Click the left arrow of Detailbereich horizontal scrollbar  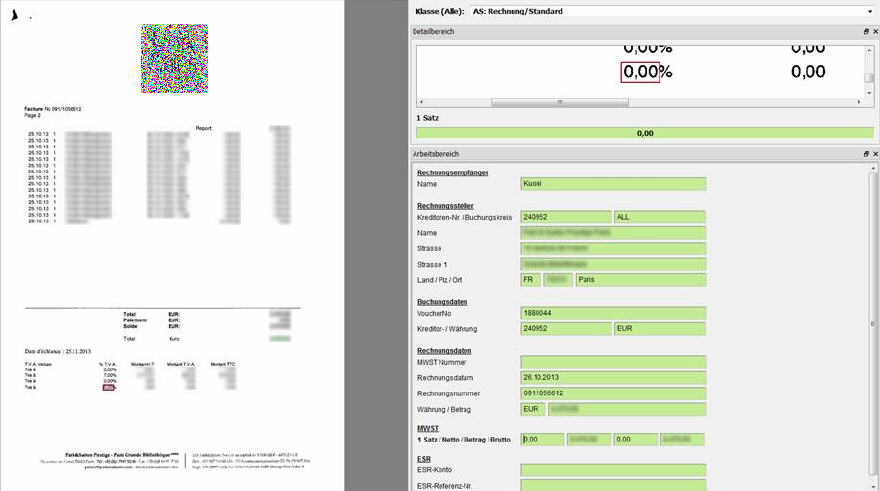421,102
